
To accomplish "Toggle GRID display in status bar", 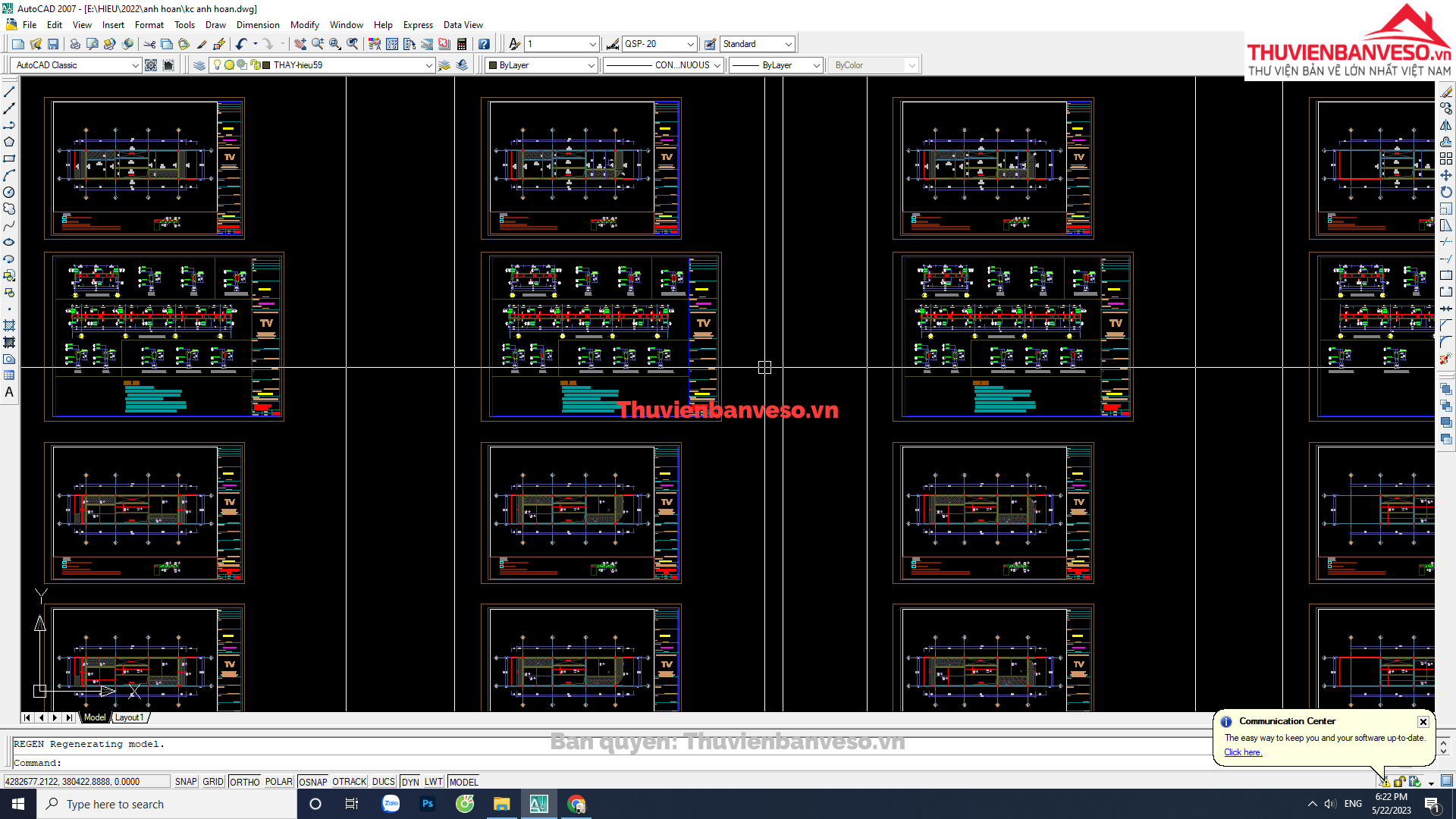I will click(213, 782).
